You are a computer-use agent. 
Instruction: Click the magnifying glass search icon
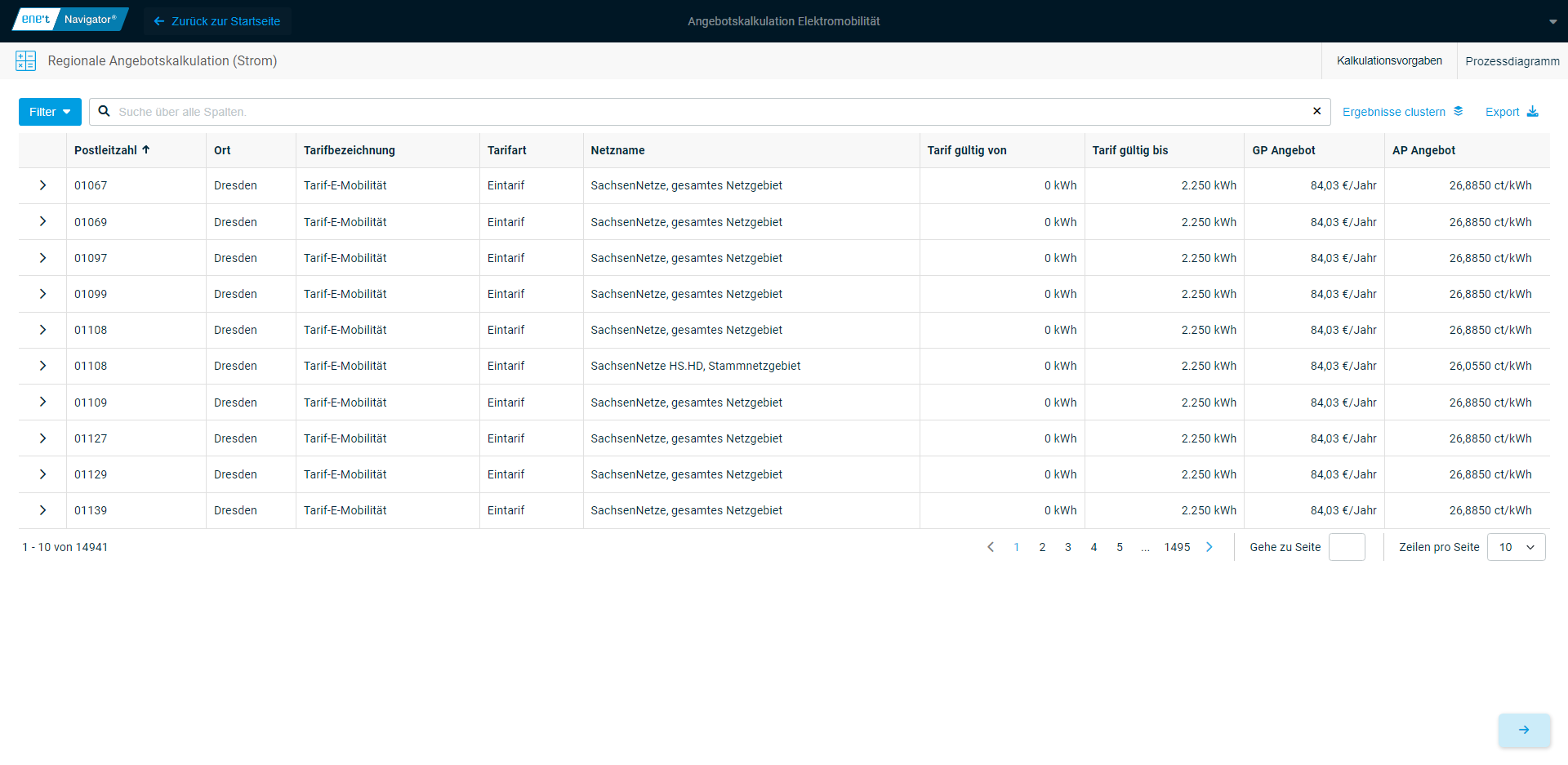click(x=105, y=112)
